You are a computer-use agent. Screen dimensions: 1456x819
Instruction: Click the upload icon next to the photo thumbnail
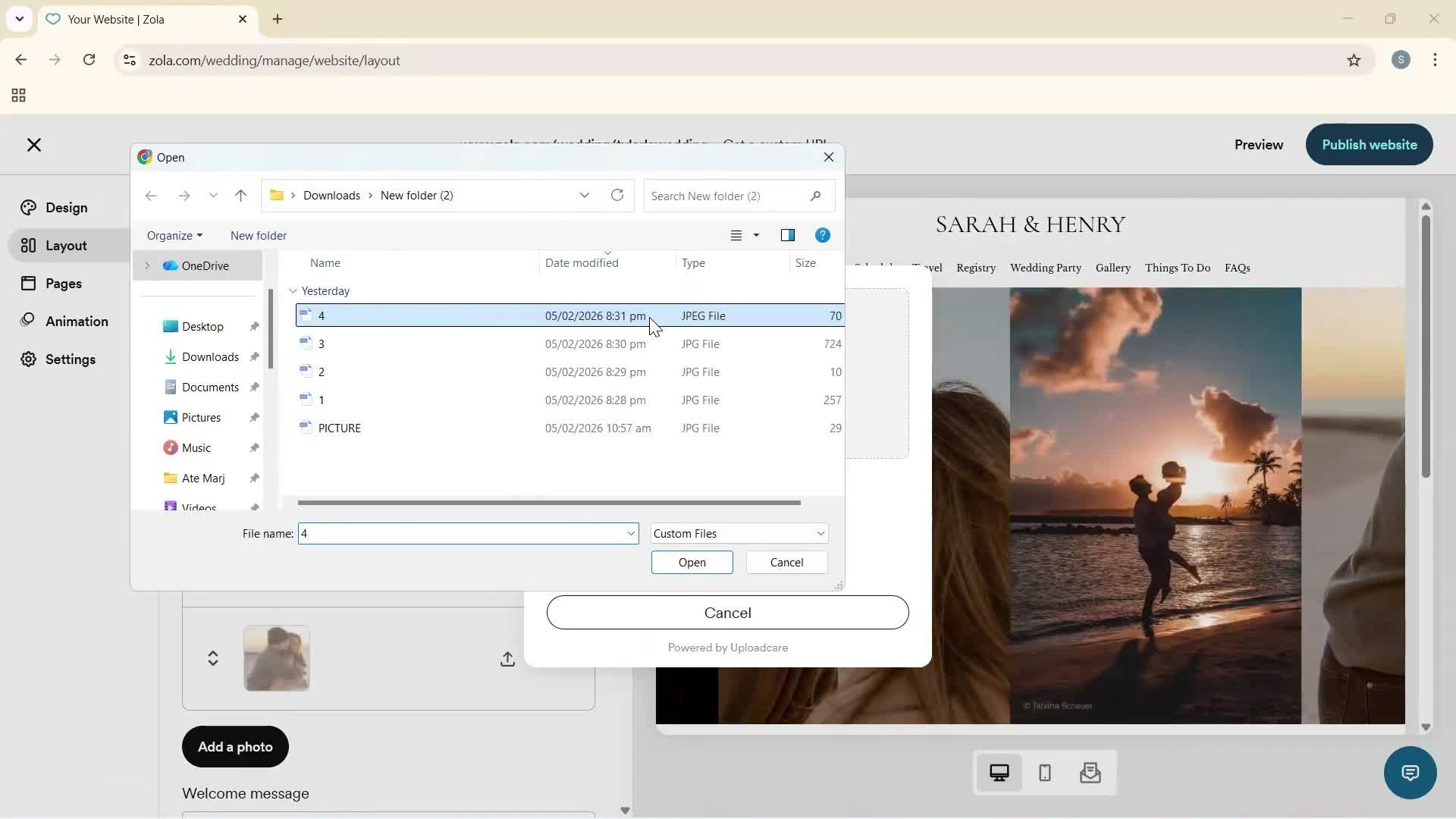(x=507, y=658)
